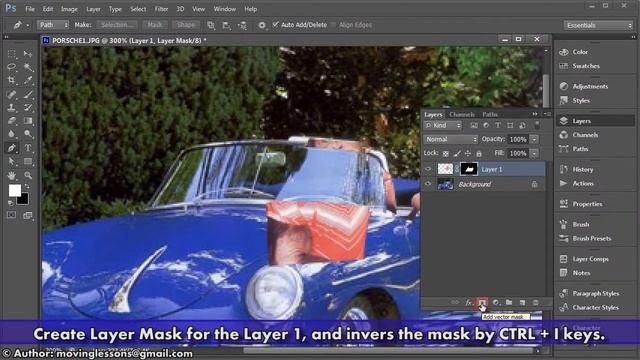Select the Move tool

click(28, 54)
